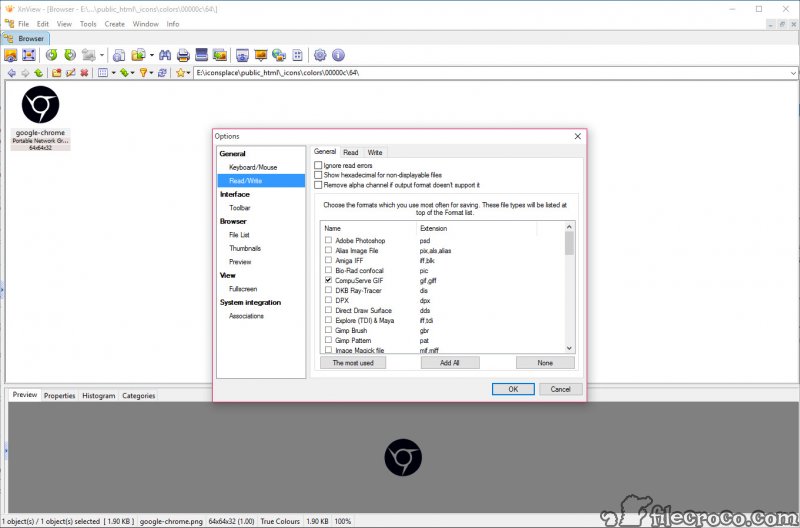The image size is (800, 528).
Task: Open the sort order dropdown arrow
Action: pyautogui.click(x=132, y=73)
